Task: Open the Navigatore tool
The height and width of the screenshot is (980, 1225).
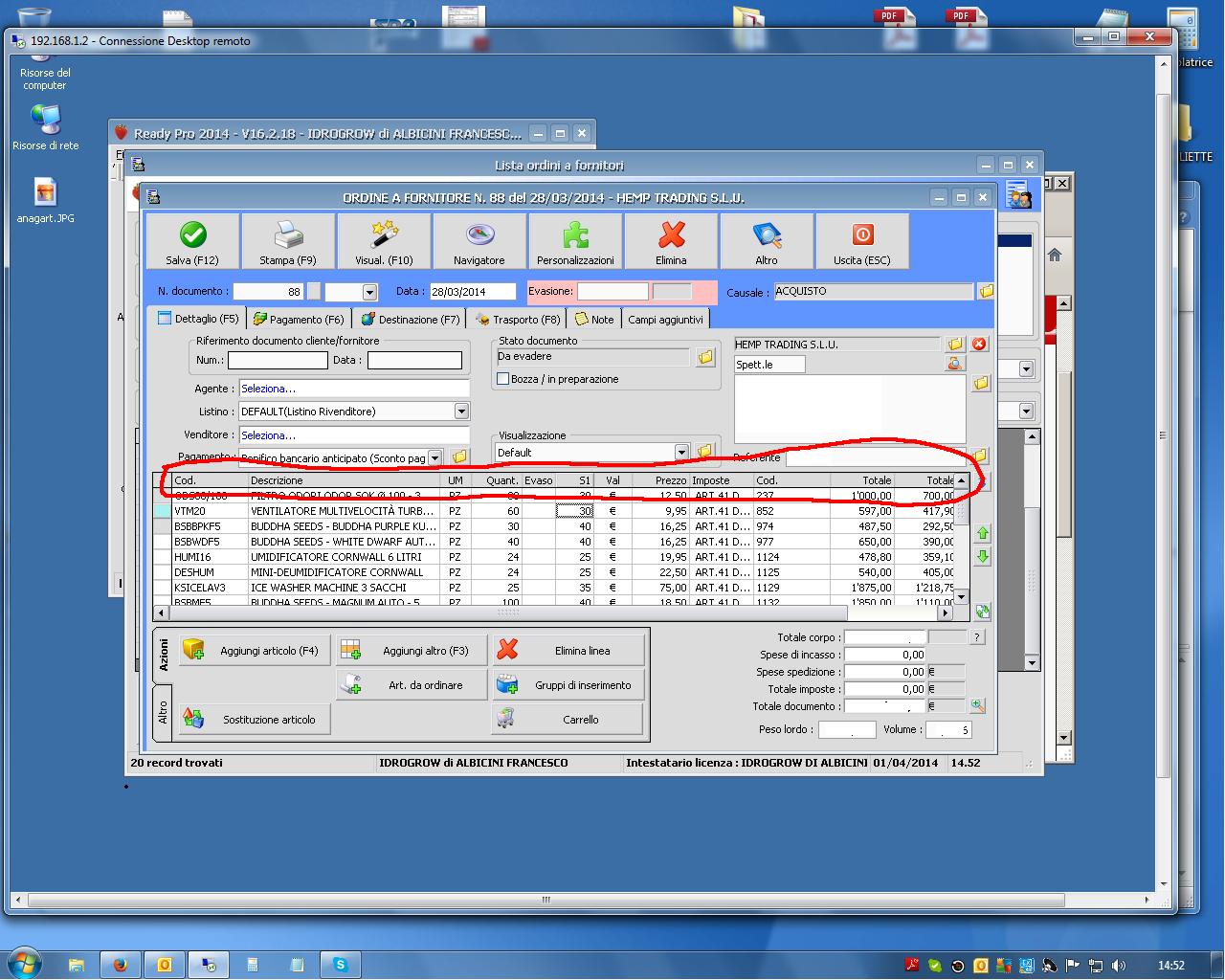Action: [479, 241]
